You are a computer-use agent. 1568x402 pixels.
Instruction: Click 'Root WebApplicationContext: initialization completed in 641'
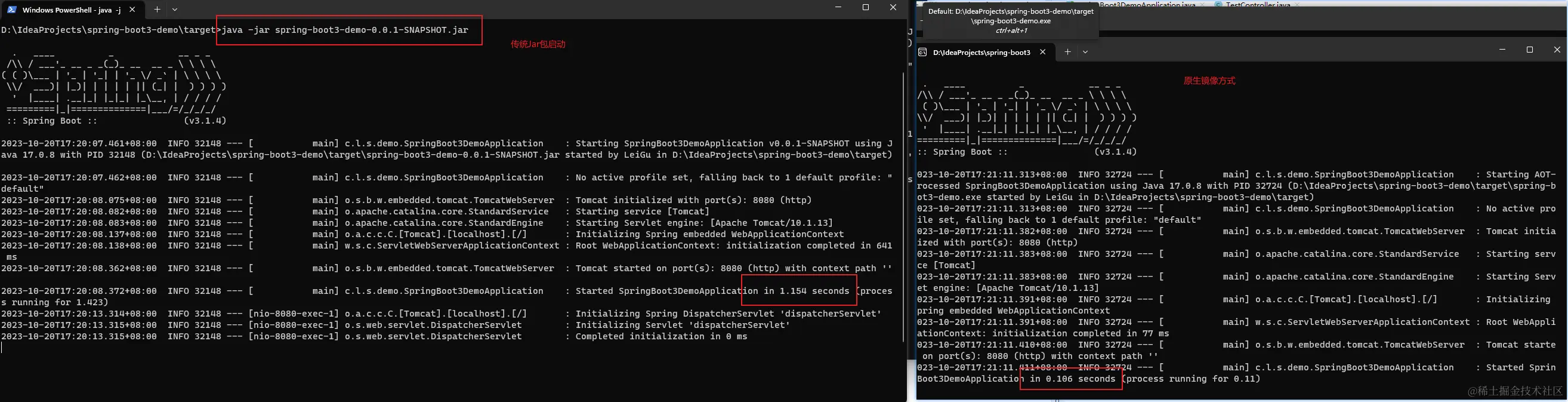pyautogui.click(x=733, y=246)
